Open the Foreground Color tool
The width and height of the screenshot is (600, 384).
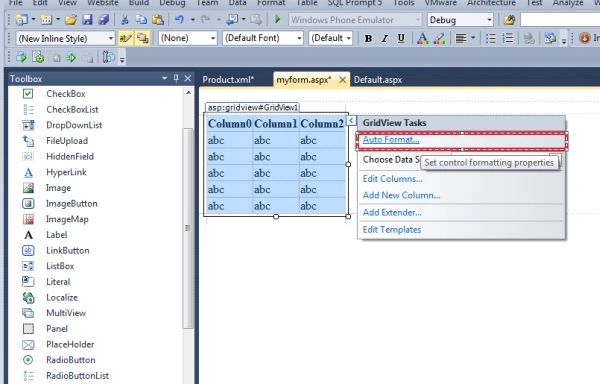[x=422, y=38]
